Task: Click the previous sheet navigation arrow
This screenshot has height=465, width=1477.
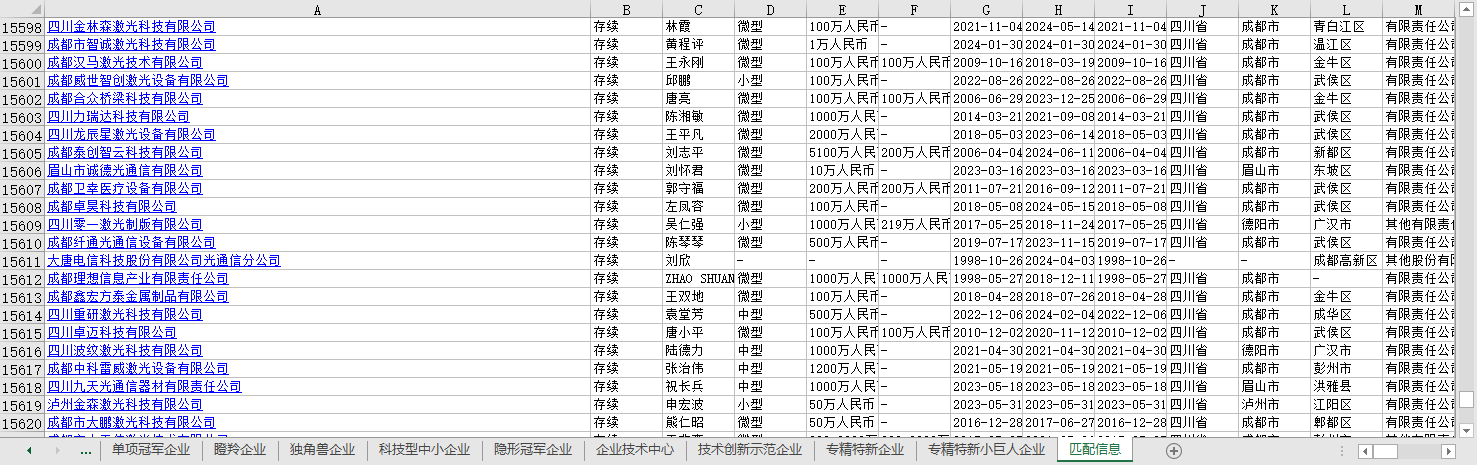Action: pos(29,451)
